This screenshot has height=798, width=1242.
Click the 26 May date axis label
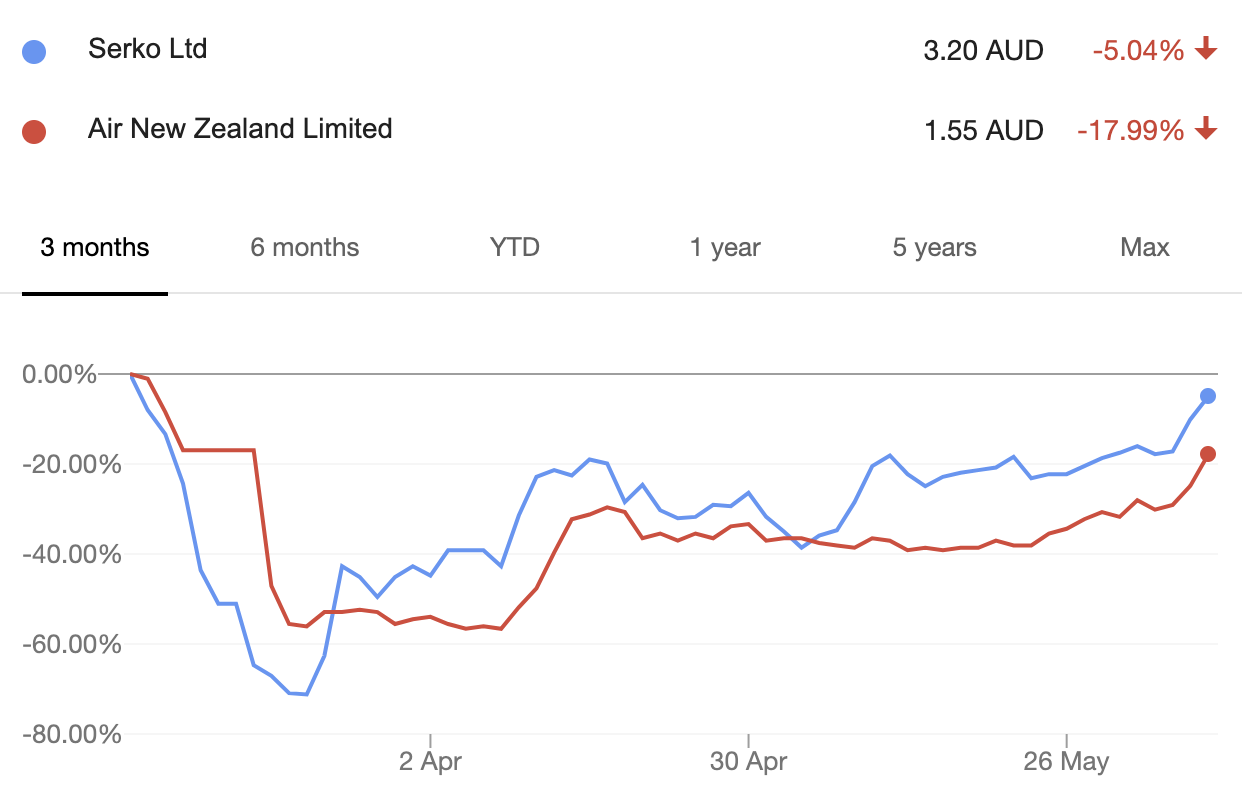tap(1067, 762)
